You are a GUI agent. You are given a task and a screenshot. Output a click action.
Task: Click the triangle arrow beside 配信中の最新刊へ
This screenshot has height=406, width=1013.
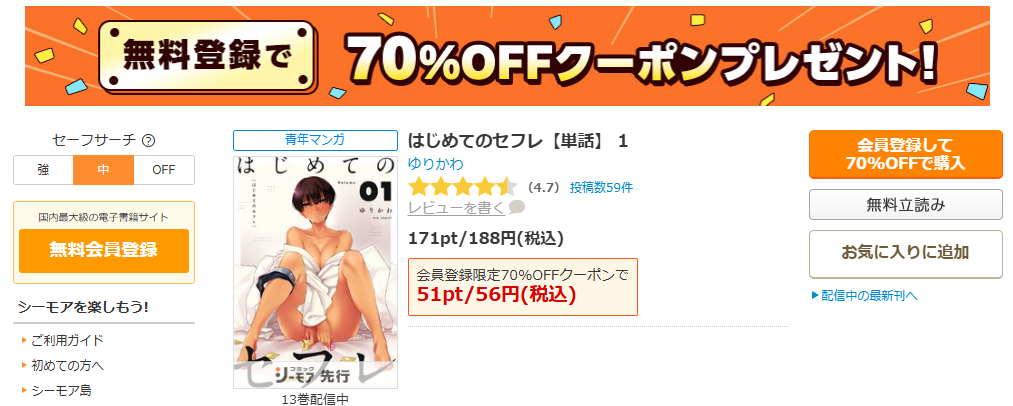(x=815, y=295)
